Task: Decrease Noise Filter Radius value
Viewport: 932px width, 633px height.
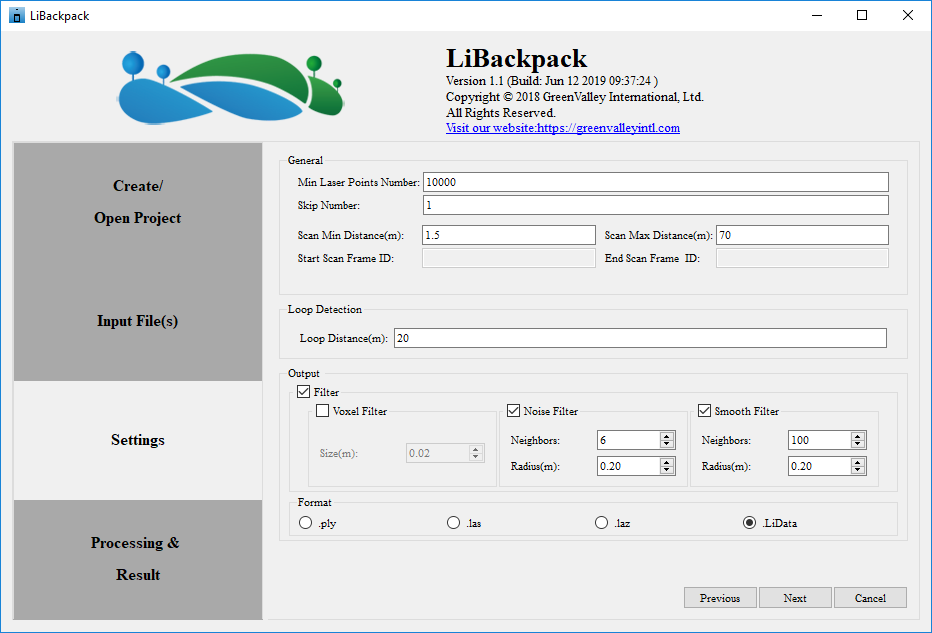Action: click(x=666, y=470)
